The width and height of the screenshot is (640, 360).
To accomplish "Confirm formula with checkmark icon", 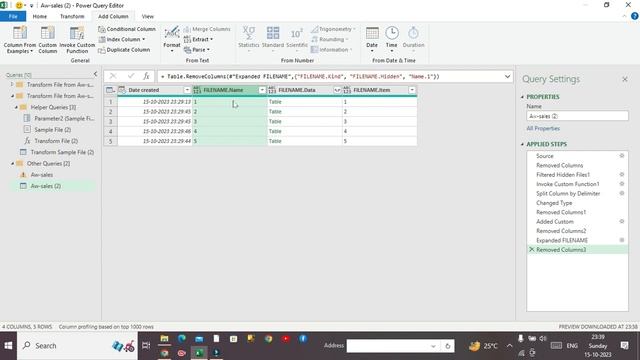I will coord(131,76).
